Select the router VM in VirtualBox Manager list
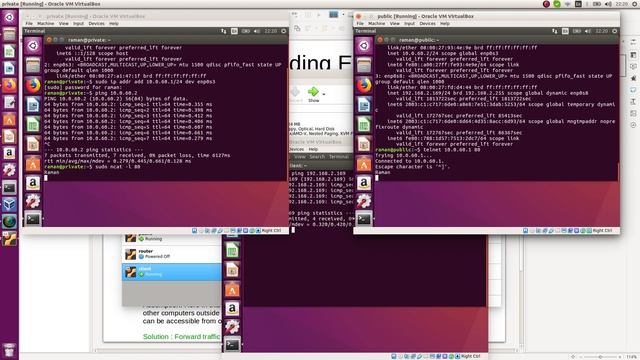Image resolution: width=640 pixels, height=360 pixels. point(172,254)
